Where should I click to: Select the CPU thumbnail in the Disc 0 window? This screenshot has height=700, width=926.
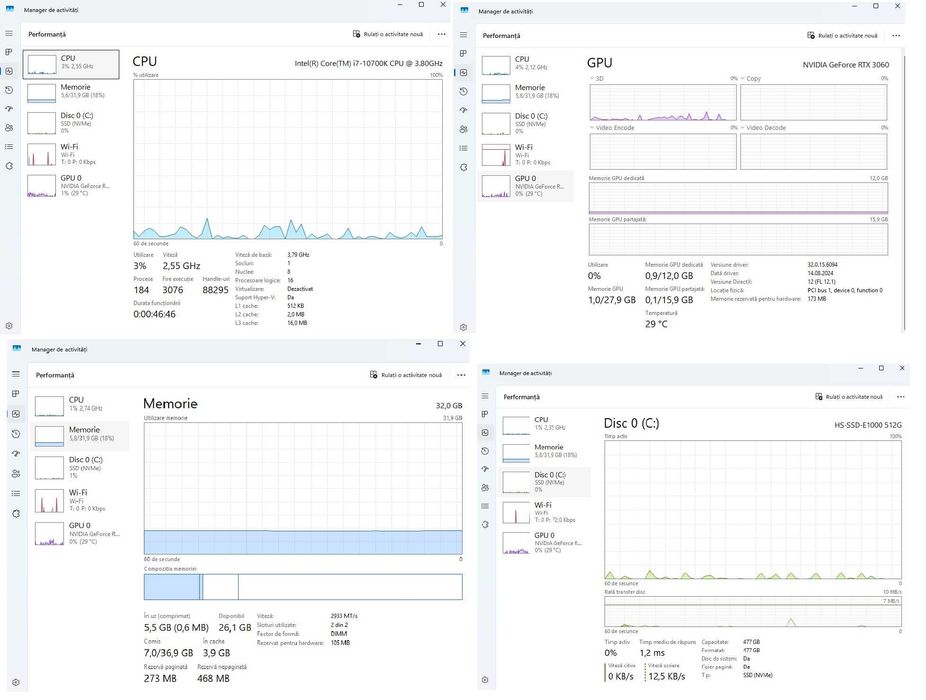click(544, 424)
